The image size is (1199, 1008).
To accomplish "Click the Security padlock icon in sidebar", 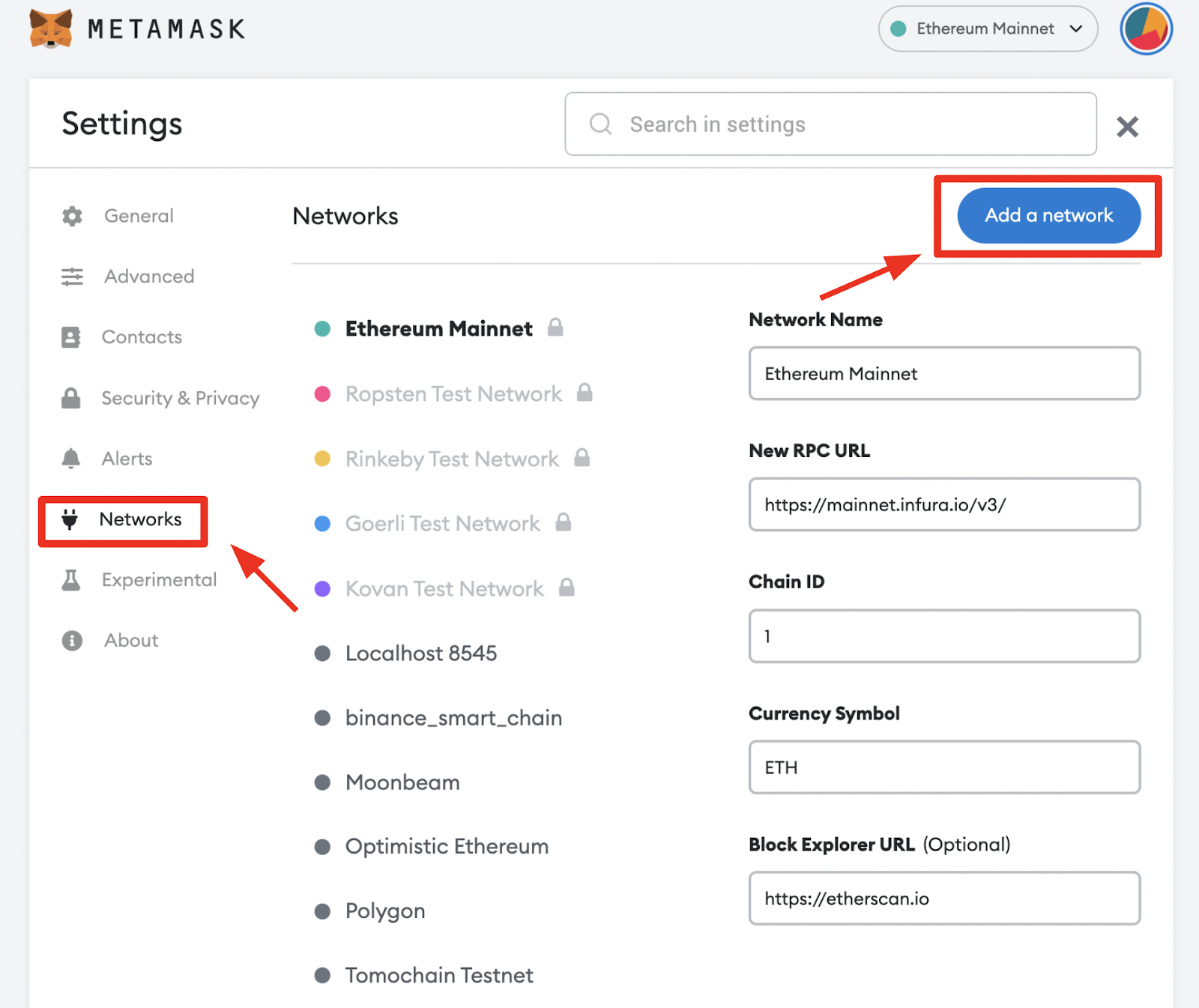I will click(x=70, y=398).
